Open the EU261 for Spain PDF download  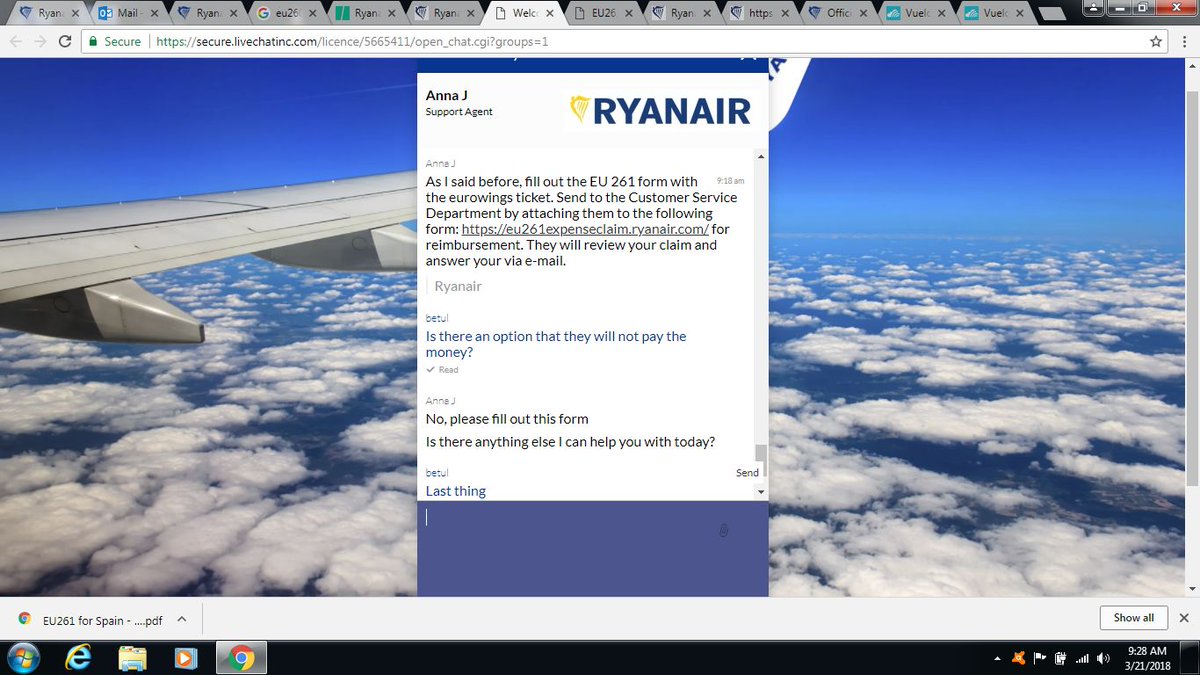(102, 620)
